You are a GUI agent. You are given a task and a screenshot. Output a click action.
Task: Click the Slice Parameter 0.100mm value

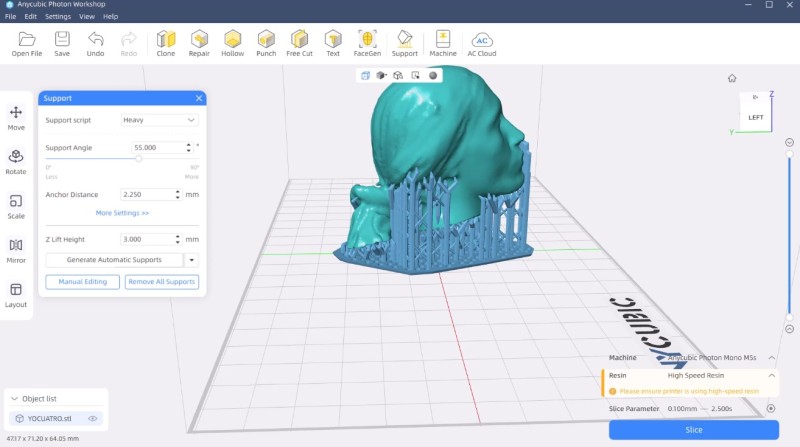[x=682, y=409]
